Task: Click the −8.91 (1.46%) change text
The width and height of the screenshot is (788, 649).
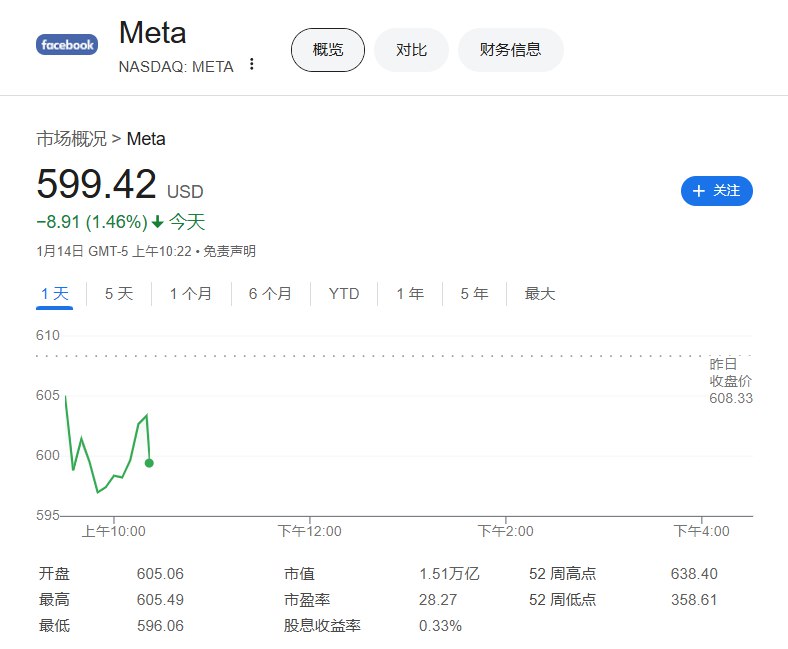Action: point(92,222)
